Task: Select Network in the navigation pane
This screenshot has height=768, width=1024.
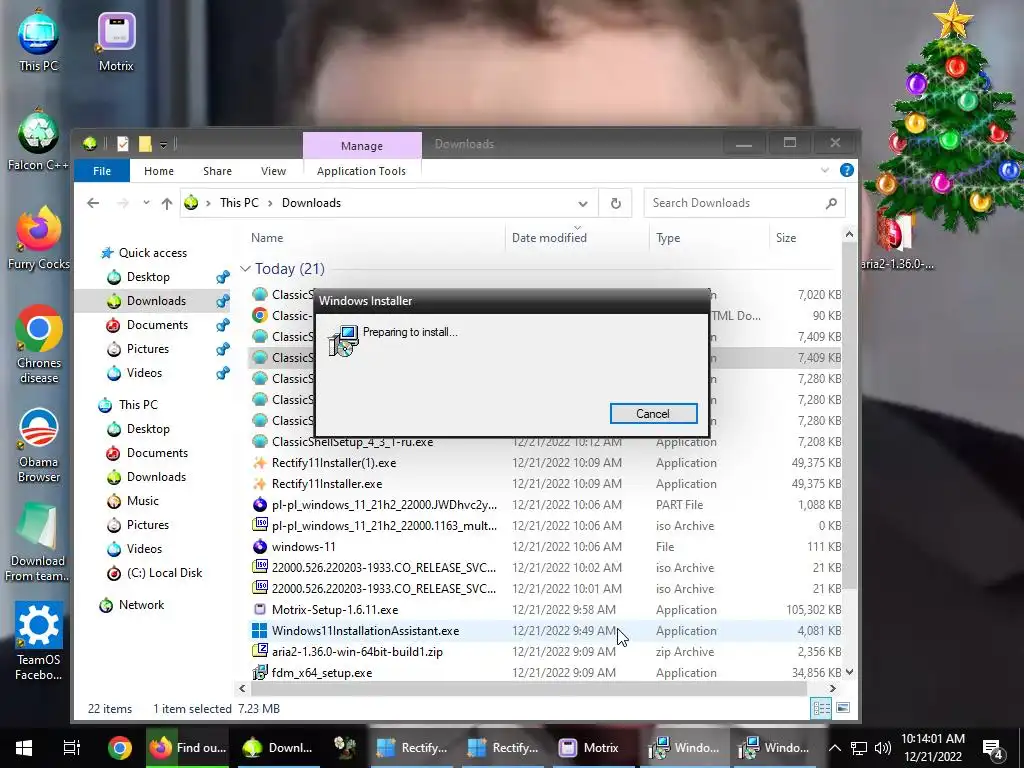Action: pyautogui.click(x=141, y=605)
